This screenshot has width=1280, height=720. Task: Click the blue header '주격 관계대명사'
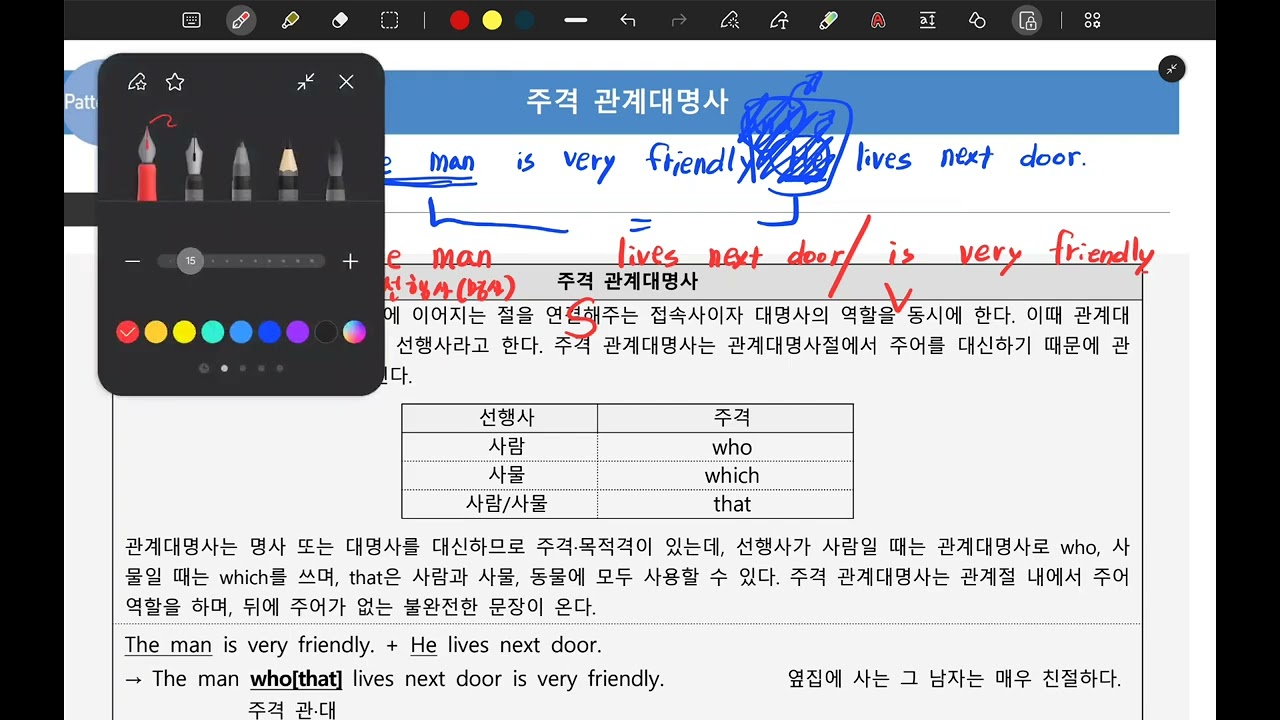(627, 101)
